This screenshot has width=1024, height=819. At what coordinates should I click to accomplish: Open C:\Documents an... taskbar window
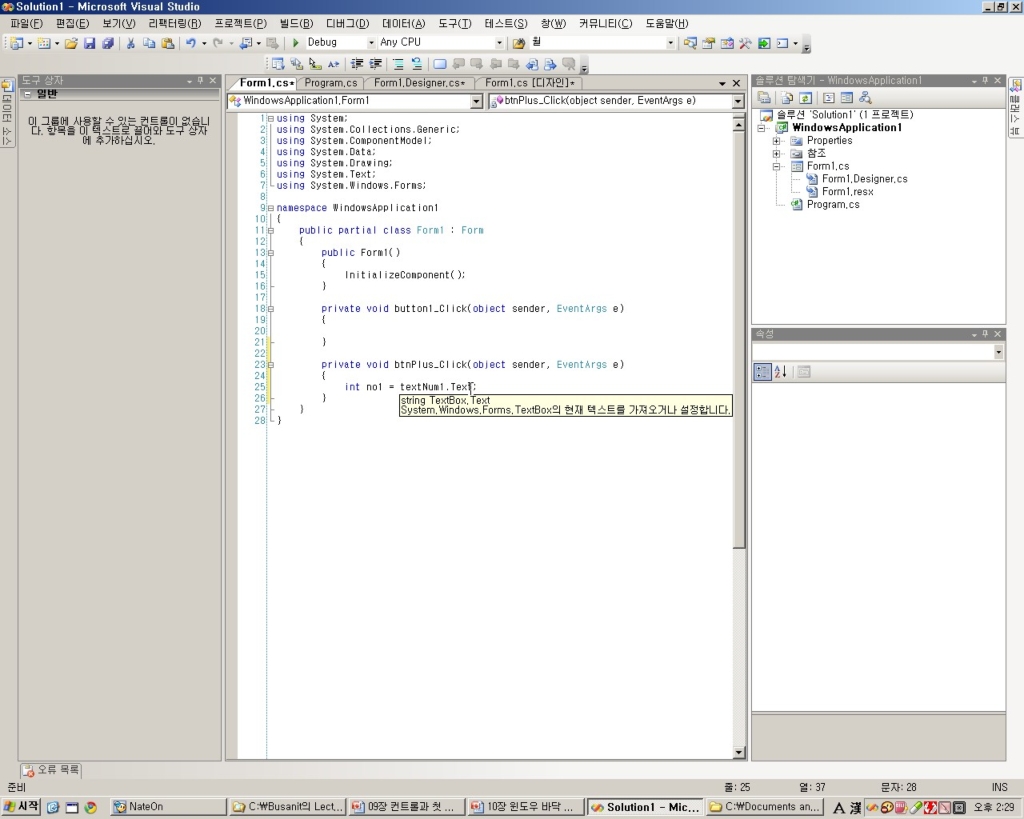(x=765, y=807)
